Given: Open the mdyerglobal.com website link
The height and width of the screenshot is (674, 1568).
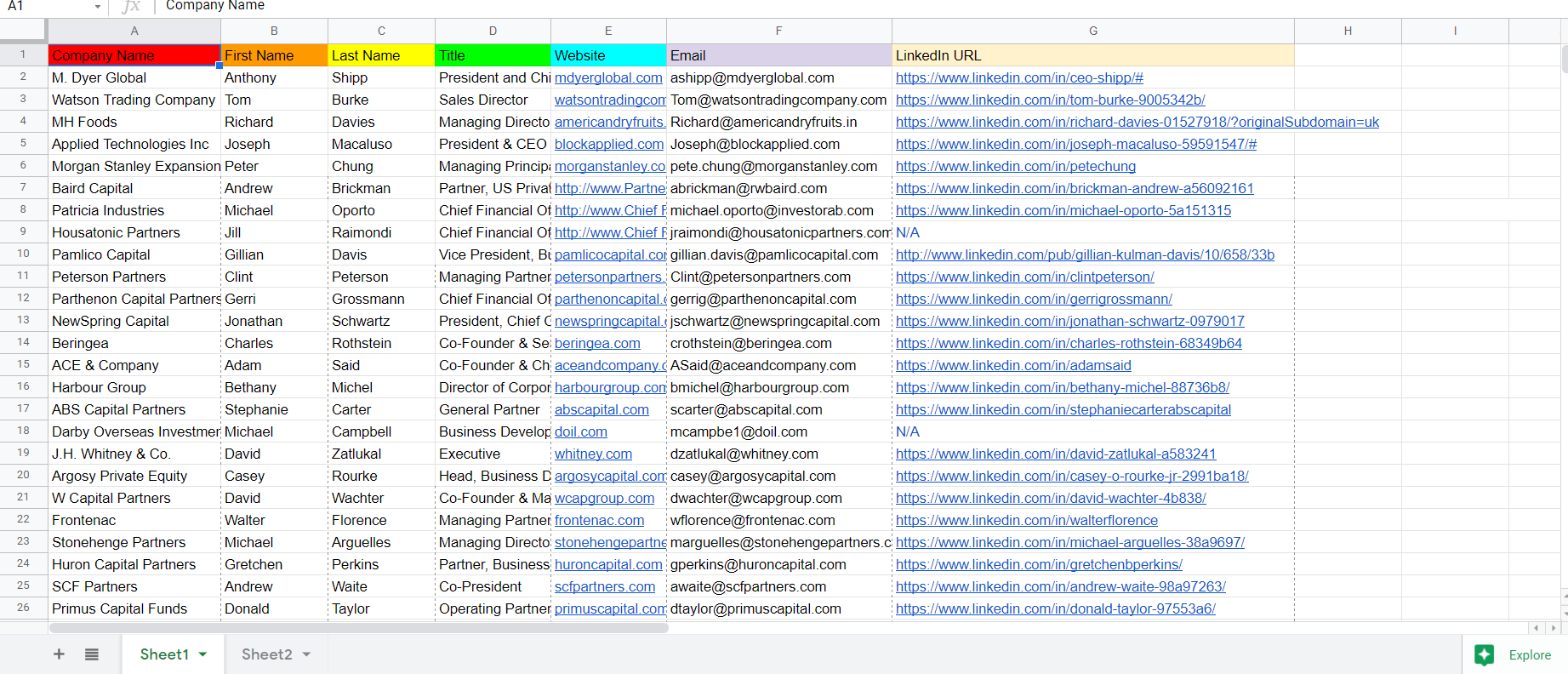Looking at the screenshot, I should point(608,77).
